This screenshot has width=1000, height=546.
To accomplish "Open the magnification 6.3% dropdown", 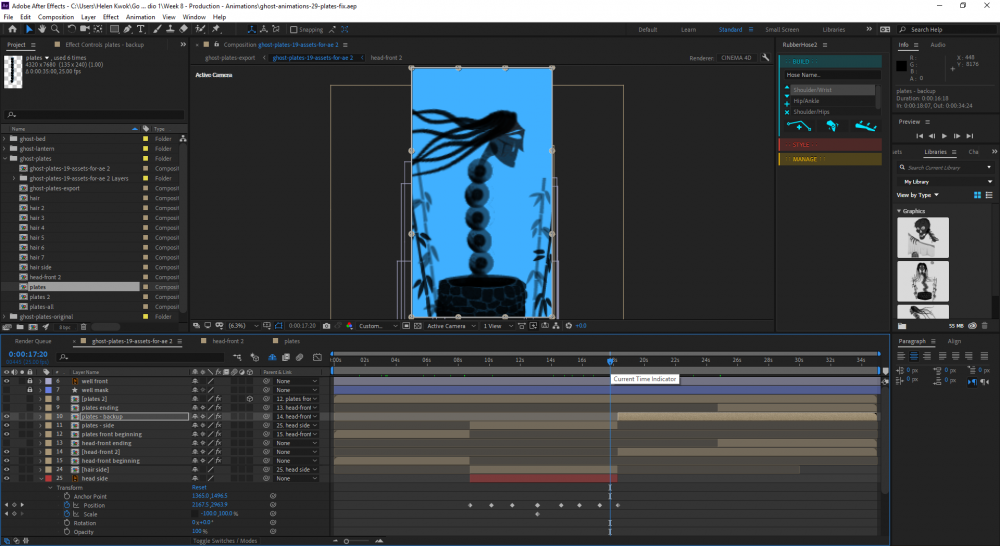I will click(x=244, y=326).
